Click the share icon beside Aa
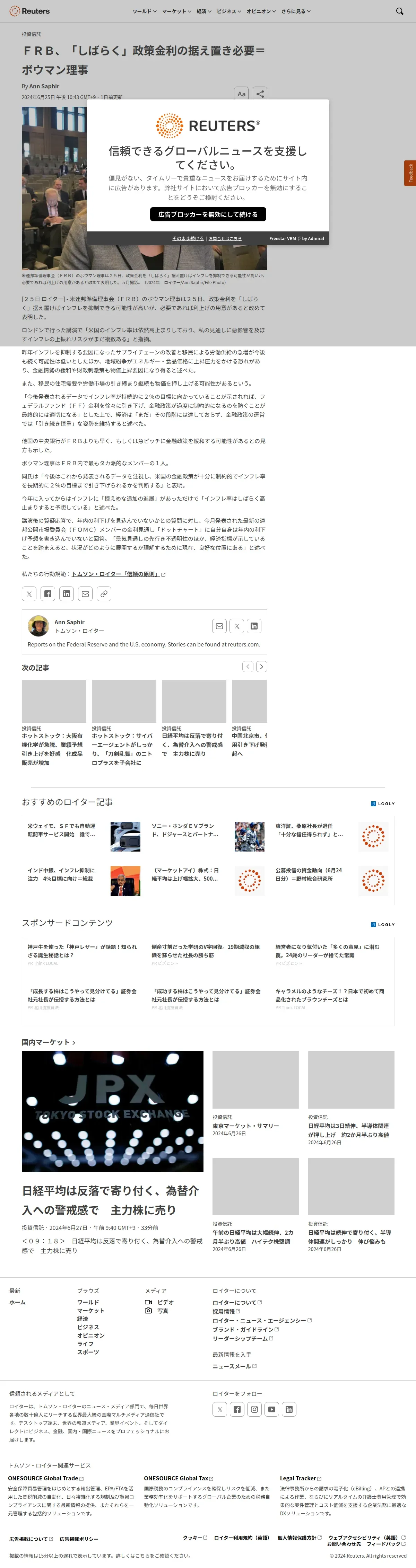This screenshot has width=416, height=1568. click(x=260, y=94)
